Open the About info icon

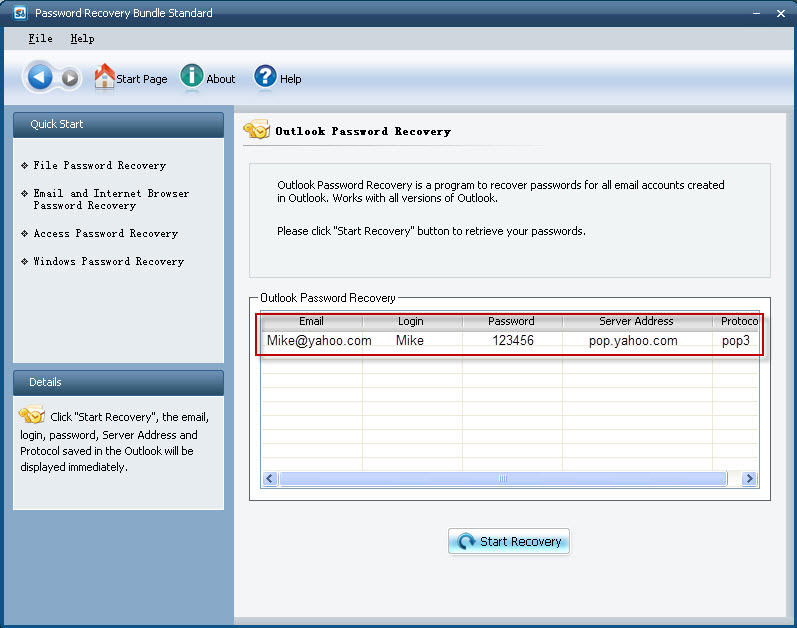pyautogui.click(x=191, y=77)
